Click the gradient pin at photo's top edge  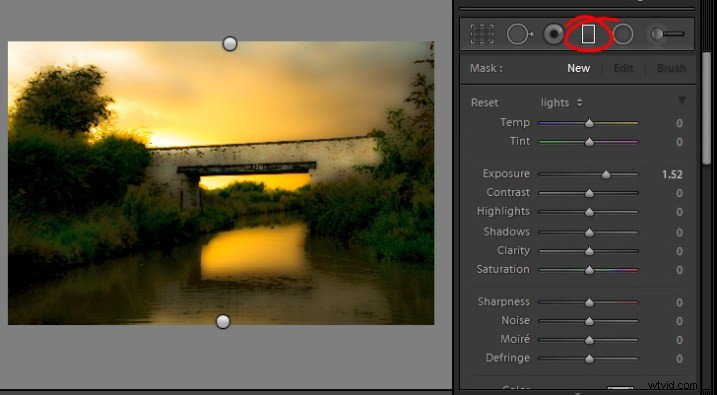coord(230,44)
